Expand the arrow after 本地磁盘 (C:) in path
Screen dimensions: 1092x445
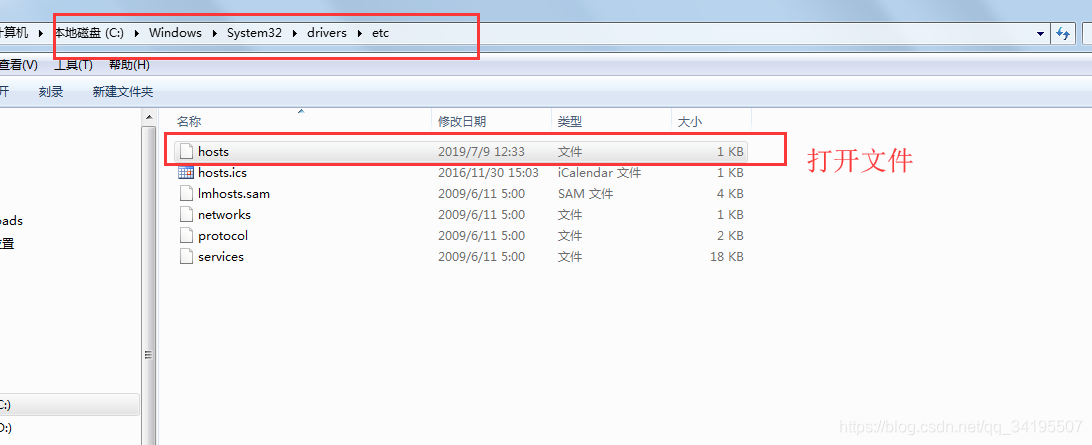[136, 33]
